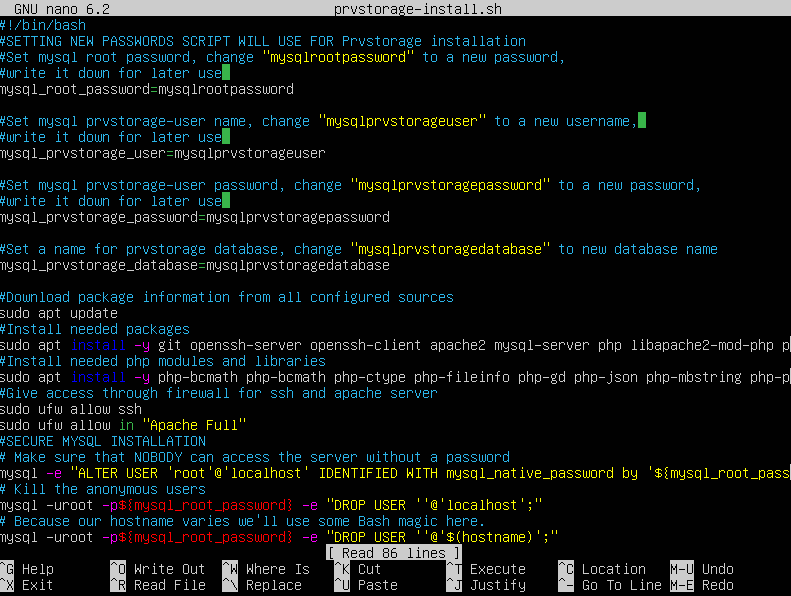791x596 pixels.
Task: Click the GNU nano 6.2 title text
Action: [x=62, y=9]
